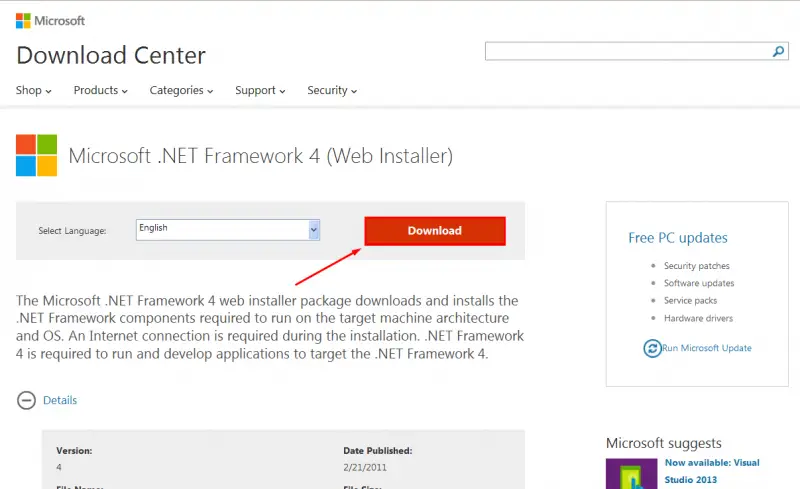
Task: Click the Security patches list item
Action: [x=696, y=266]
